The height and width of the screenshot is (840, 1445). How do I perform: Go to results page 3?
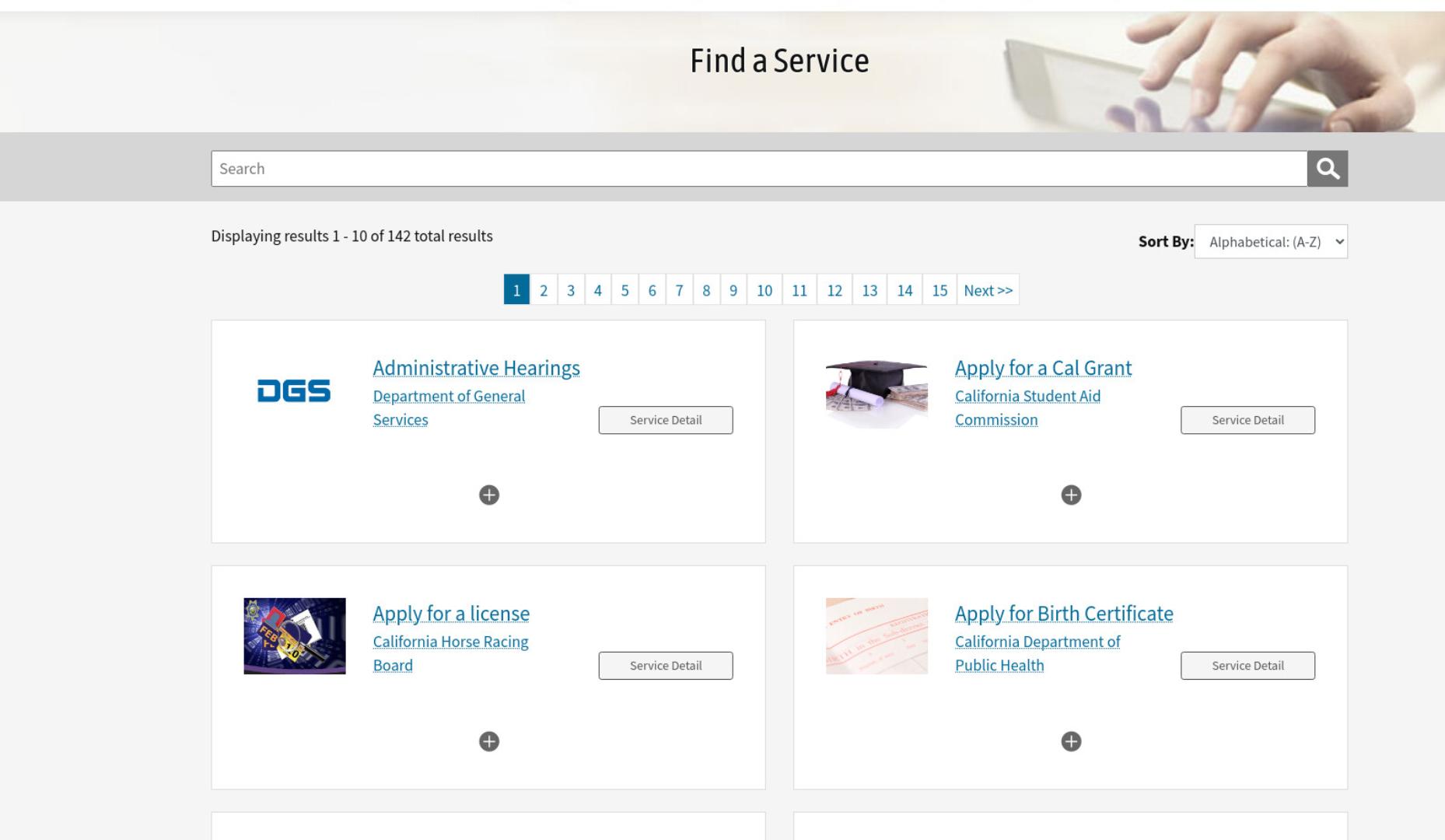571,290
